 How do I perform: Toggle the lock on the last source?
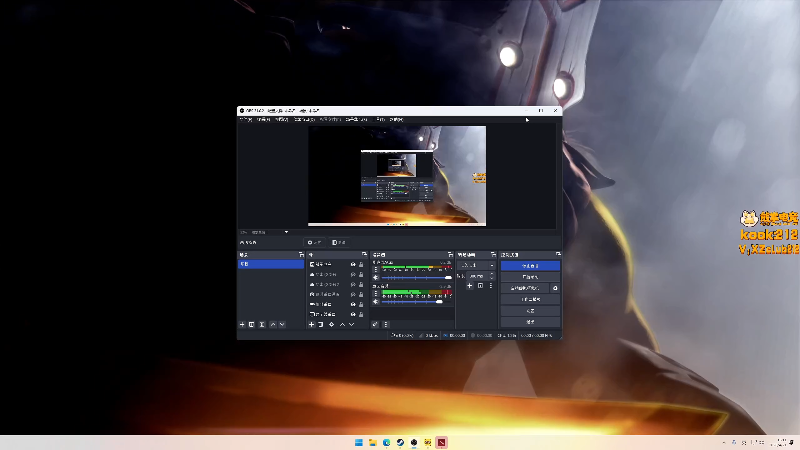click(x=361, y=314)
